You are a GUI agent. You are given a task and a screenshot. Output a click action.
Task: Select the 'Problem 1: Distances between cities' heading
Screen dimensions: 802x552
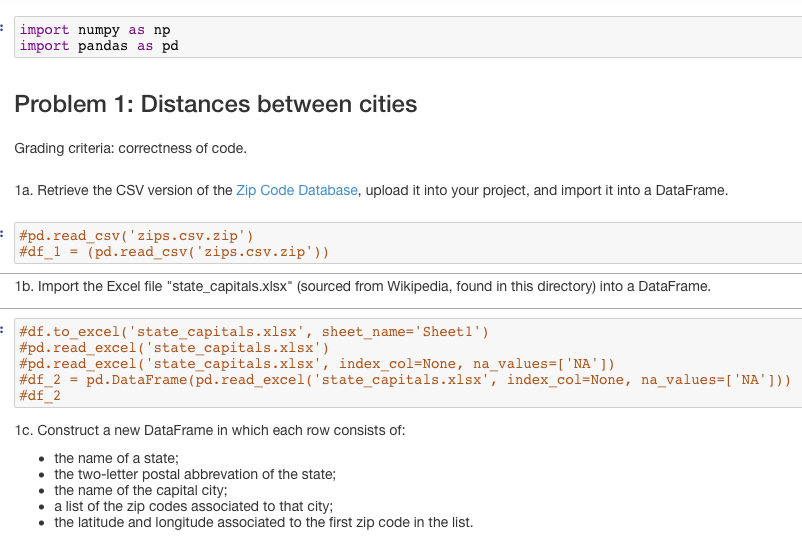click(x=216, y=104)
